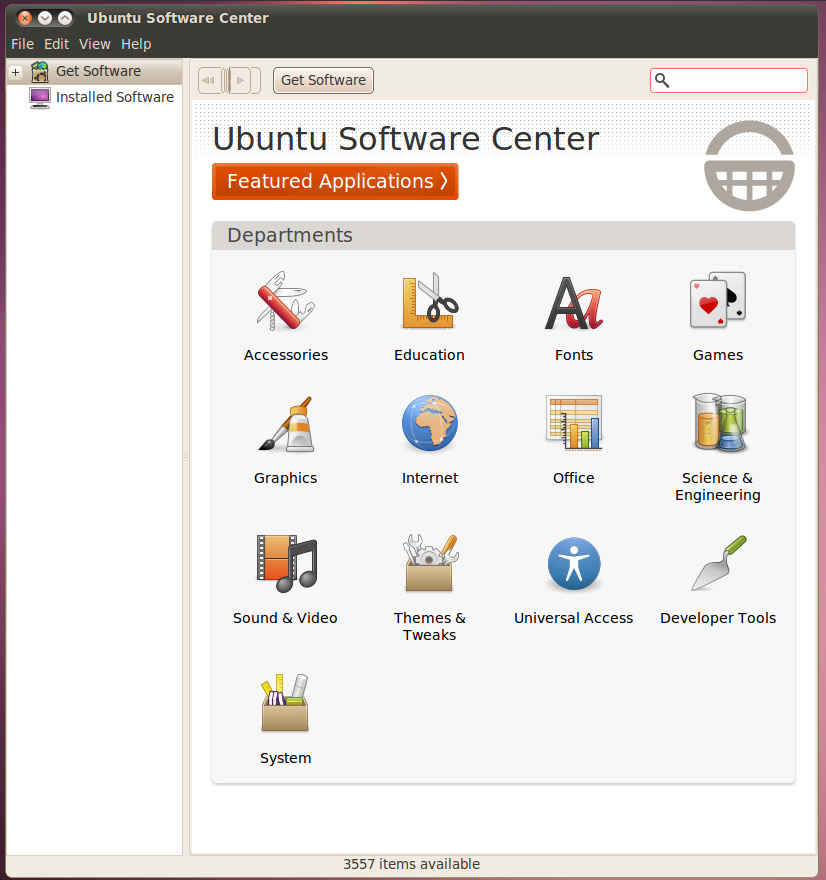The image size is (826, 880).
Task: Click the Graphics label
Action: [286, 478]
